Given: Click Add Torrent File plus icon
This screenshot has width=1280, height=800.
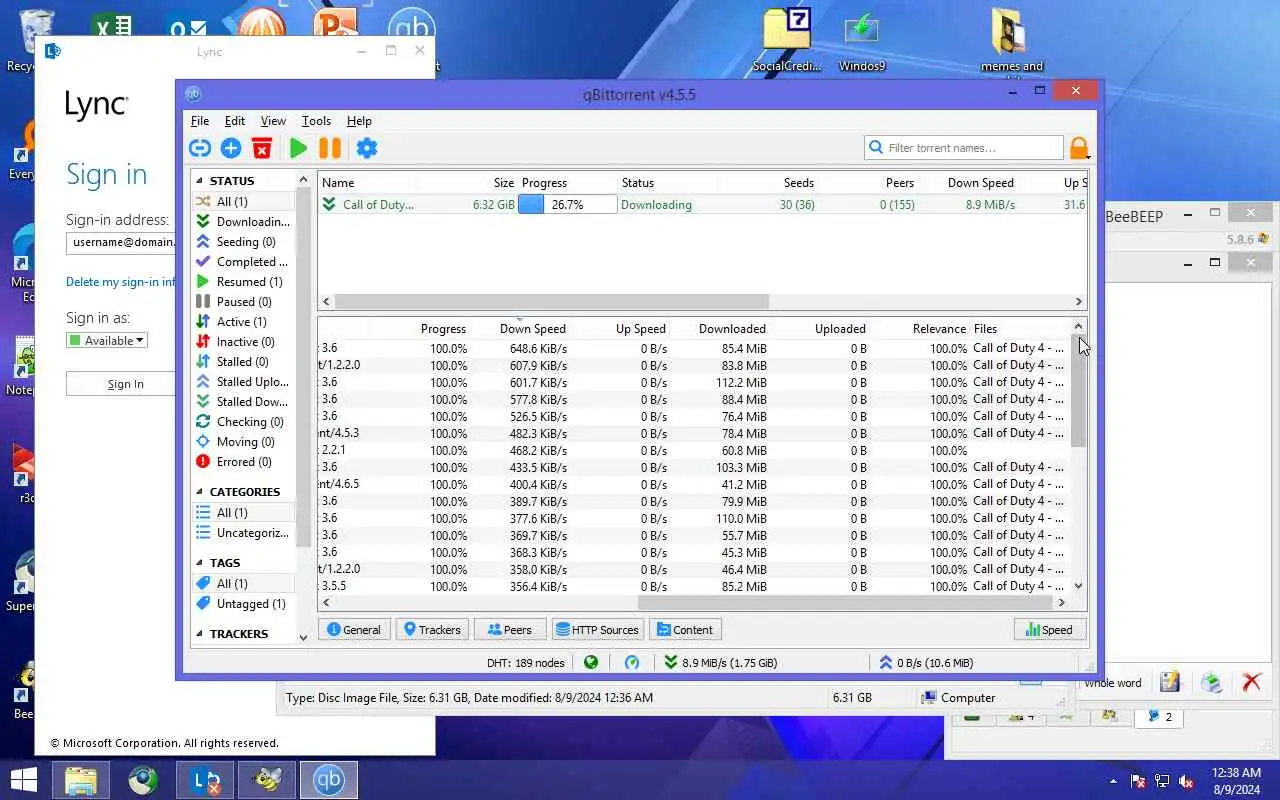Looking at the screenshot, I should [x=231, y=148].
